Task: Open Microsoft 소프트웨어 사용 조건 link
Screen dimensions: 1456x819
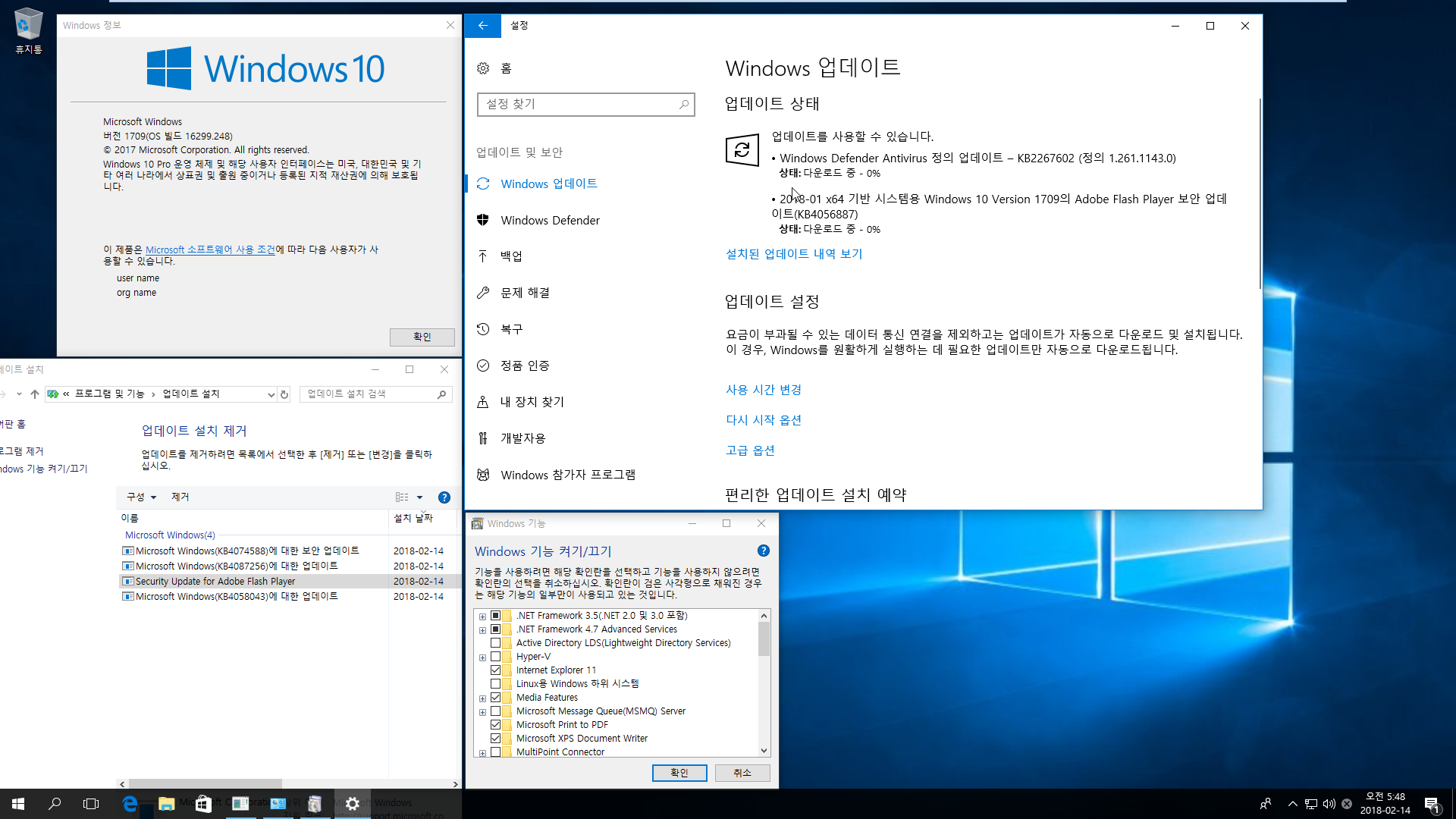Action: (x=210, y=249)
